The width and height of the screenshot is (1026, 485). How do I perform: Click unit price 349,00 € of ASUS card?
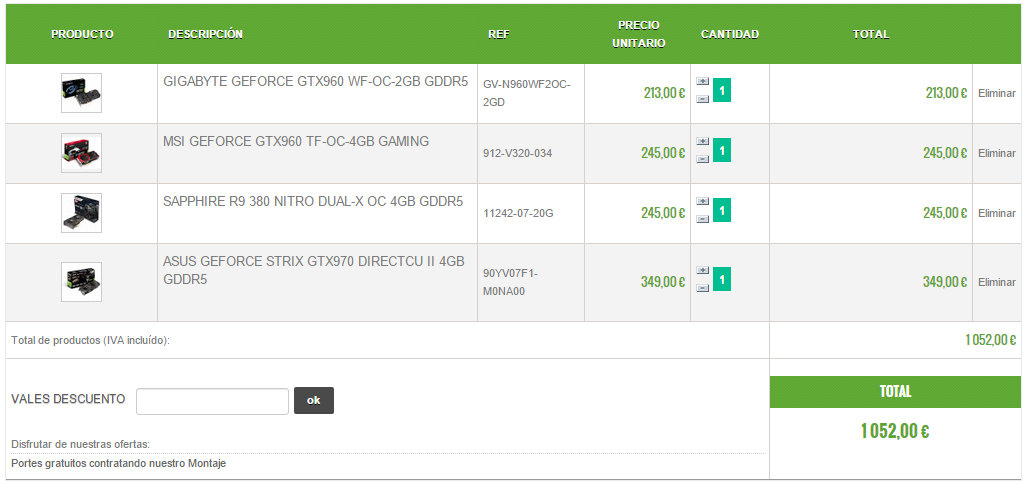[x=663, y=283]
